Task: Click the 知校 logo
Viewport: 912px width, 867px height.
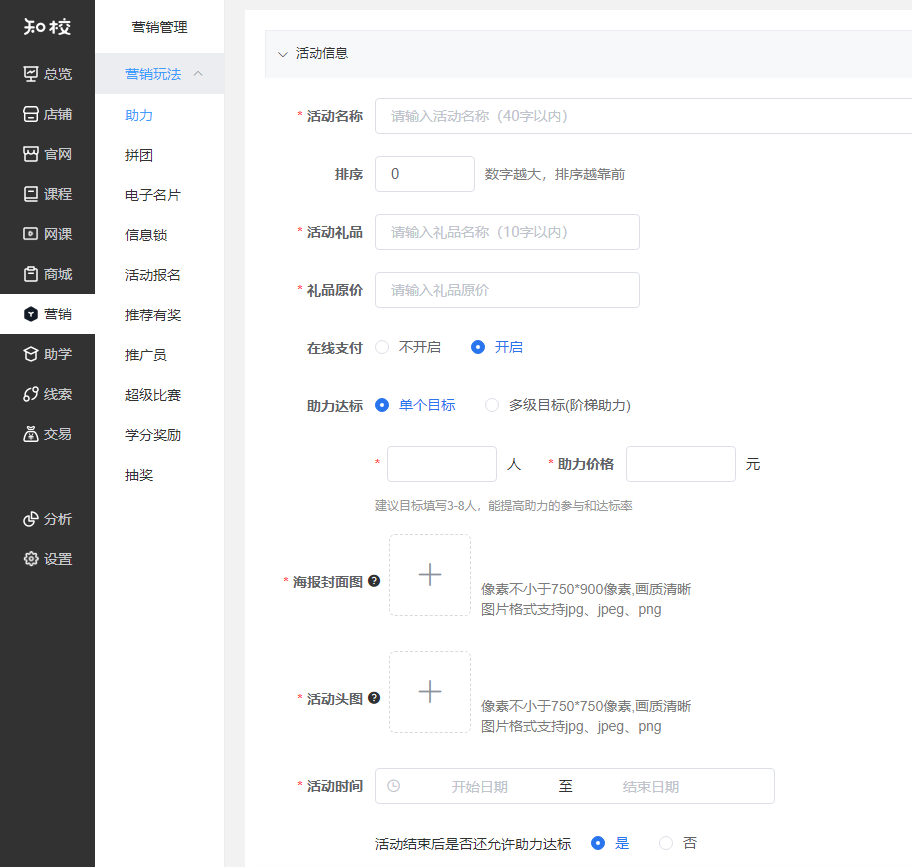Action: point(47,27)
